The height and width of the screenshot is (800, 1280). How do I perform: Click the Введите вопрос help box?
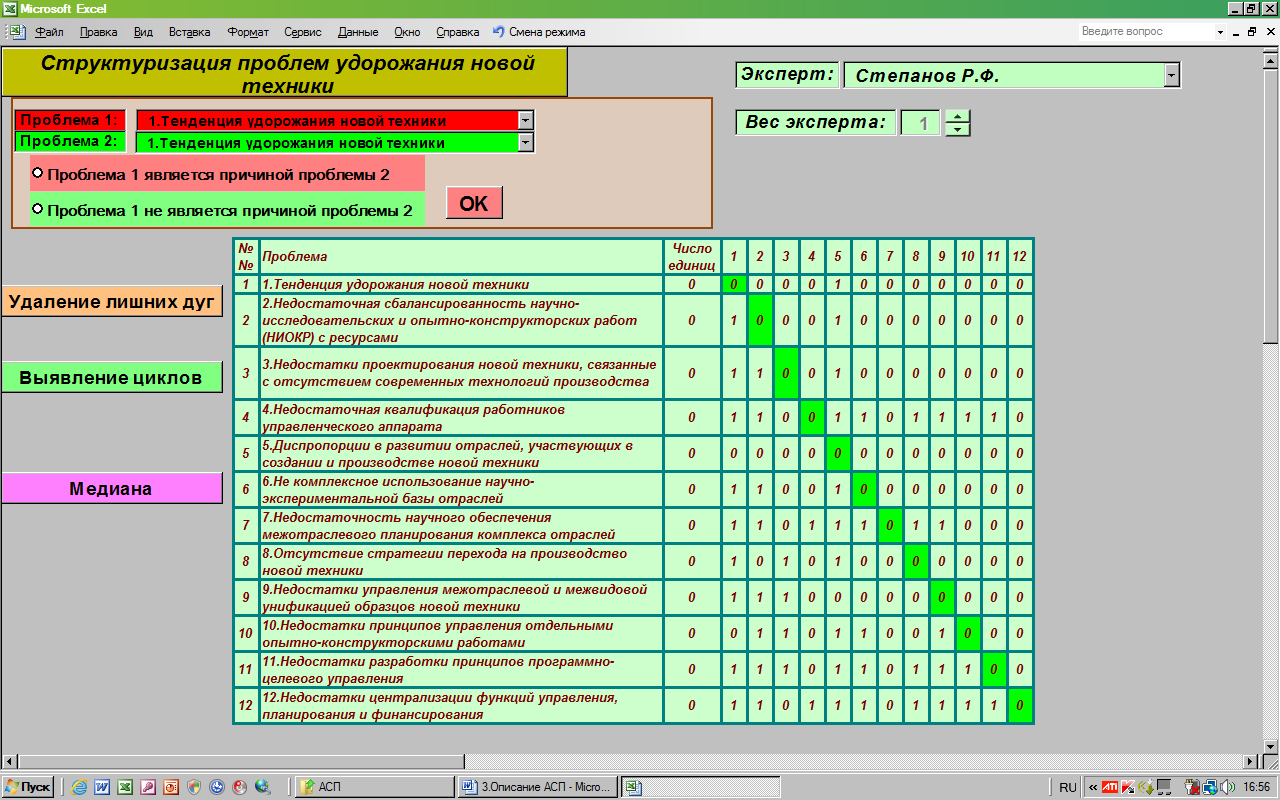pos(1145,32)
